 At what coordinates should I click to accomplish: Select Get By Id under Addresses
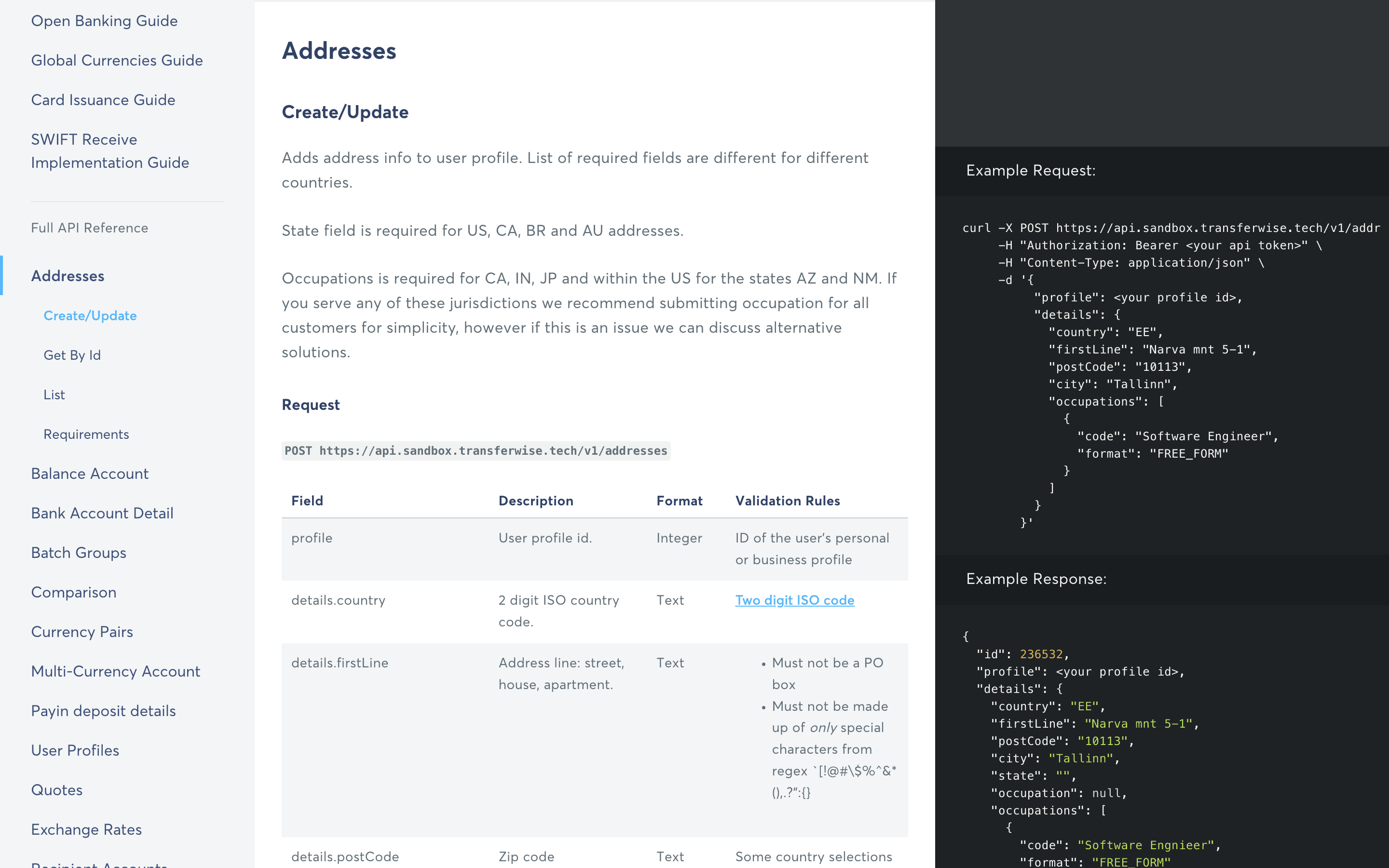point(72,355)
